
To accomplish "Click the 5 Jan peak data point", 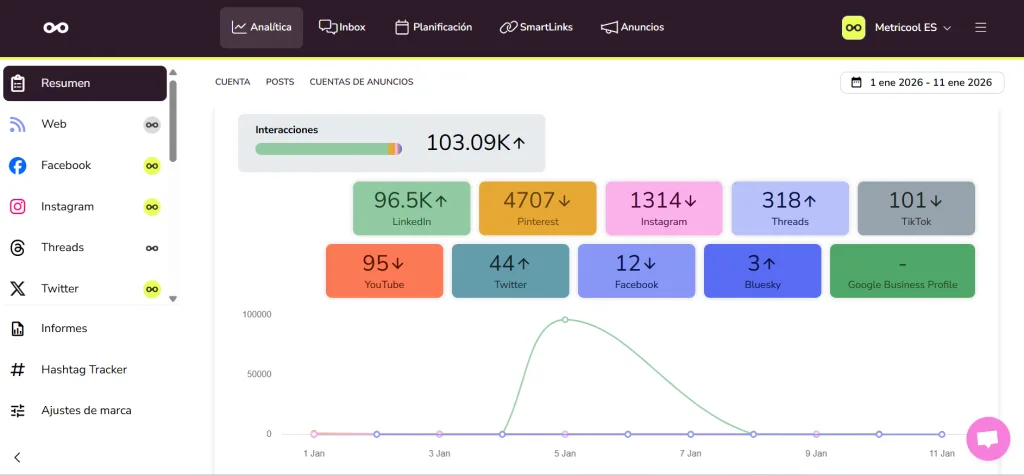I will click(x=565, y=320).
